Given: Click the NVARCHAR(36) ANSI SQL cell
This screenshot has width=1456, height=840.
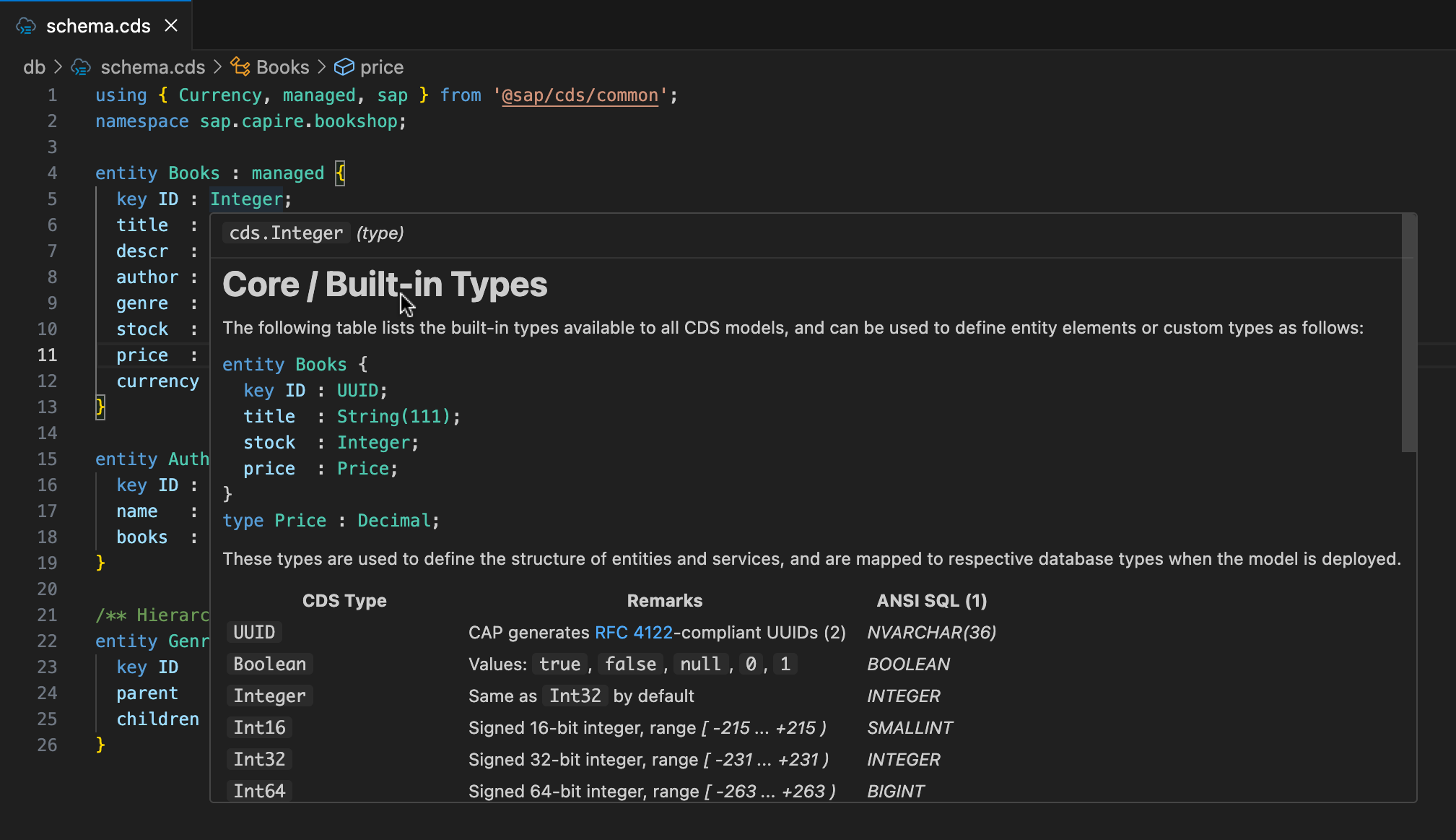Looking at the screenshot, I should (x=932, y=633).
